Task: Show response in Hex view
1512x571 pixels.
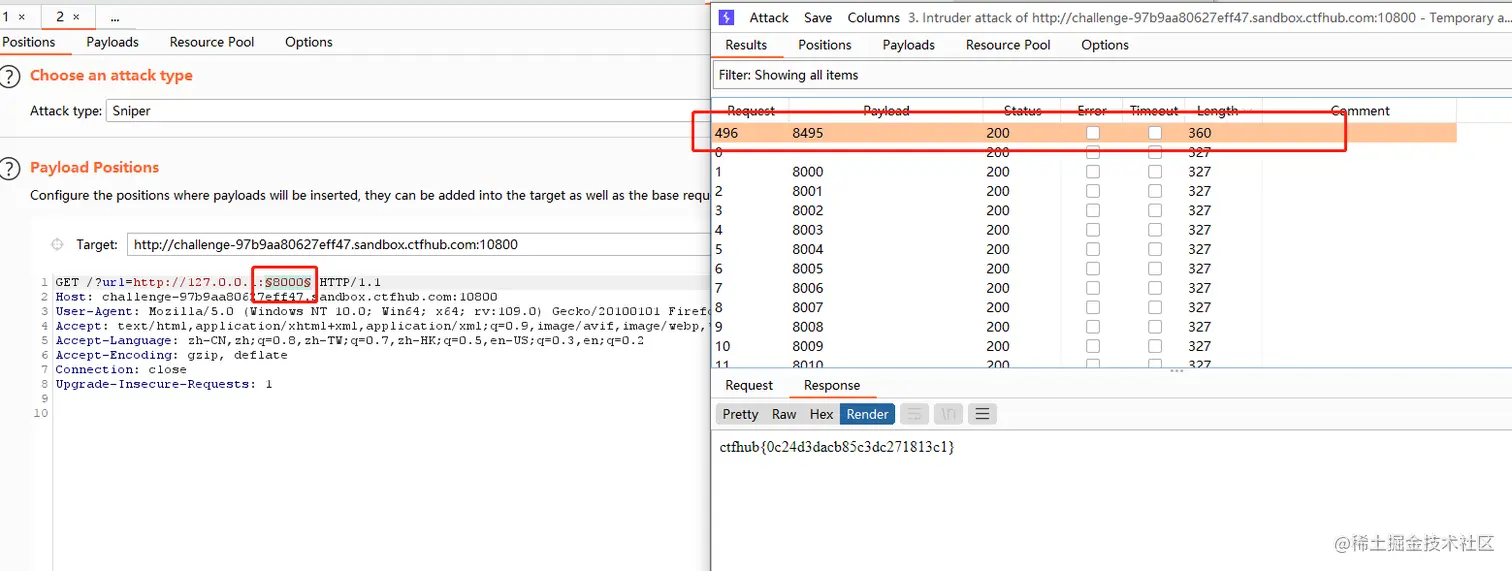Action: pyautogui.click(x=822, y=414)
